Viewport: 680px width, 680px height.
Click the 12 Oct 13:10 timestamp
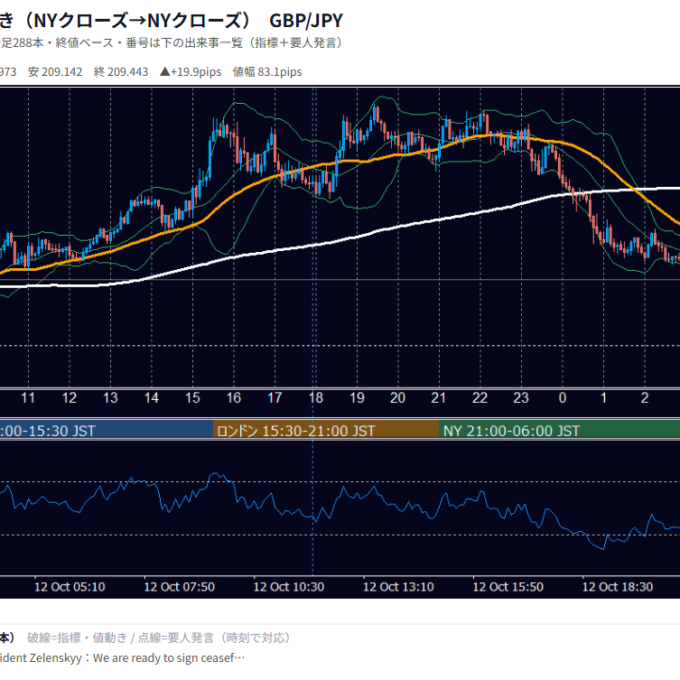coord(398,587)
